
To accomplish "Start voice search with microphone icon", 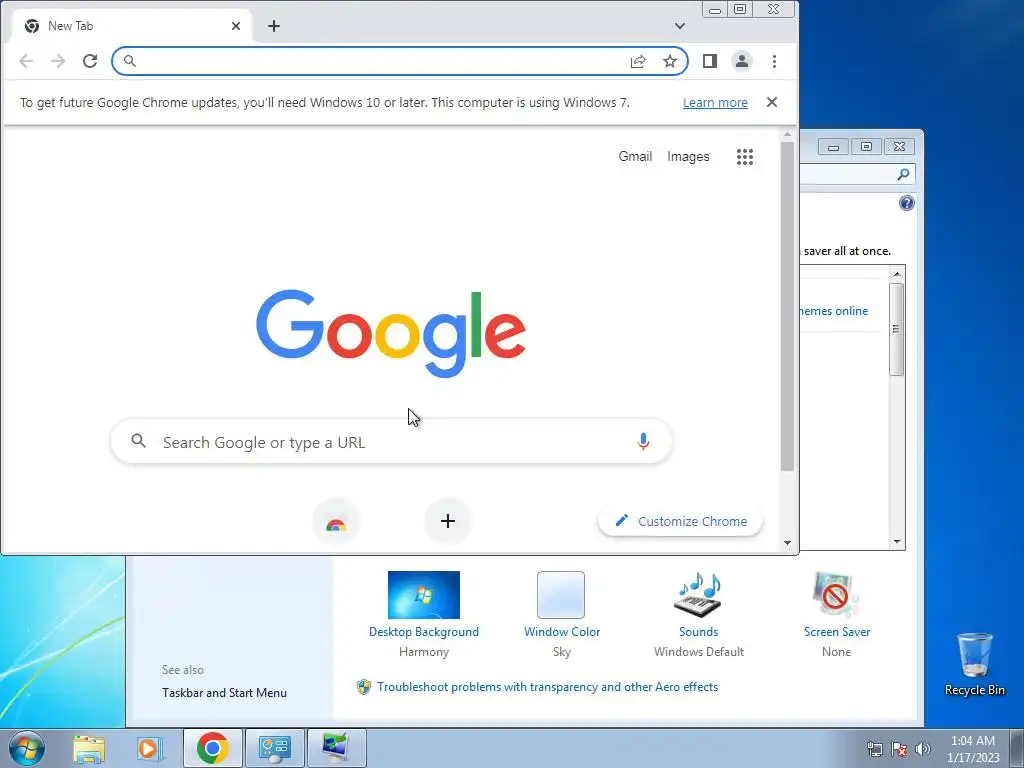I will click(643, 441).
